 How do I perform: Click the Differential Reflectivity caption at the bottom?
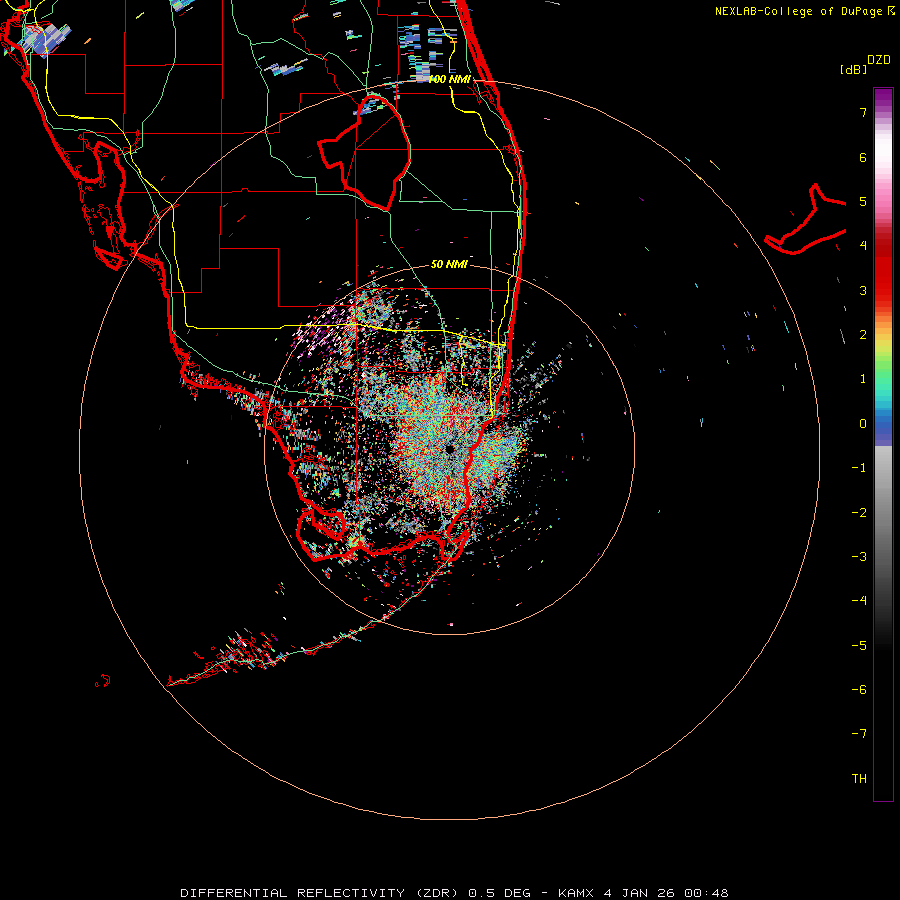point(454,893)
